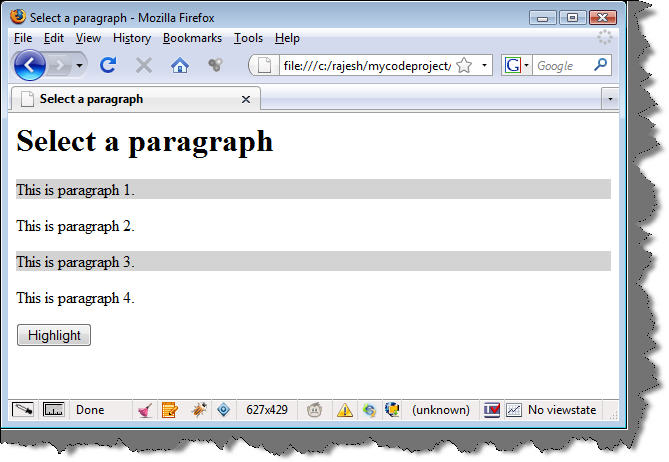Go to the Home page
Image resolution: width=669 pixels, height=462 pixels.
pyautogui.click(x=180, y=65)
